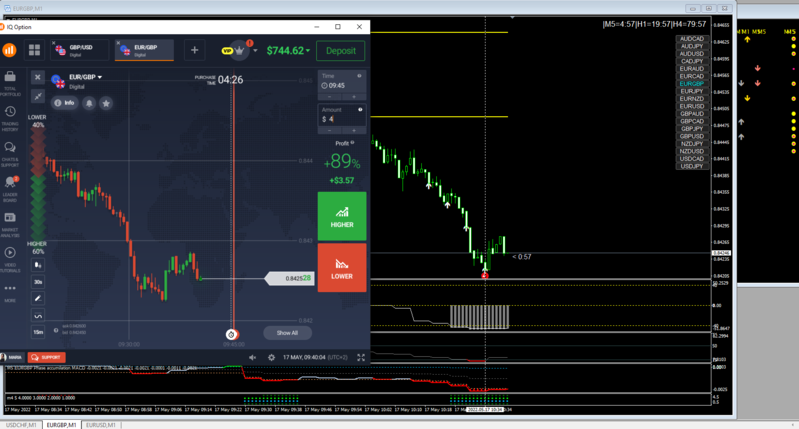Click Show All button on chart
This screenshot has height=429, width=799.
[x=287, y=333]
